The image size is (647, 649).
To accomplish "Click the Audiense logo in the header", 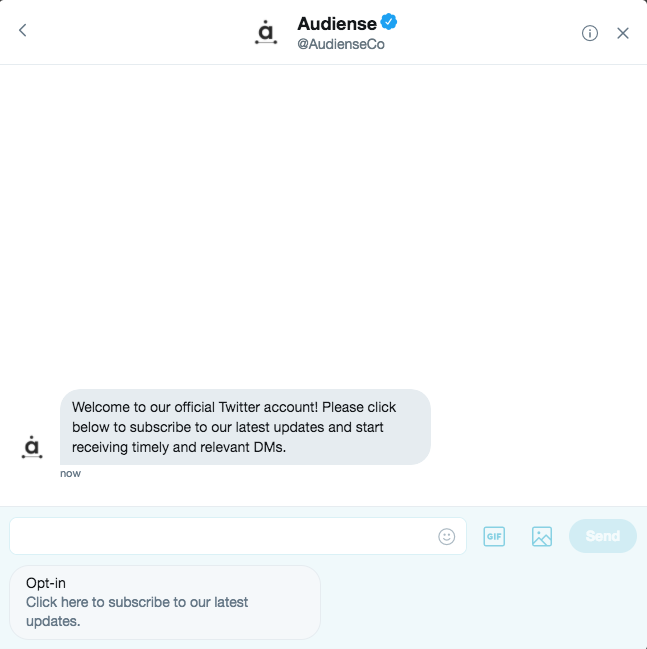I will coord(266,32).
